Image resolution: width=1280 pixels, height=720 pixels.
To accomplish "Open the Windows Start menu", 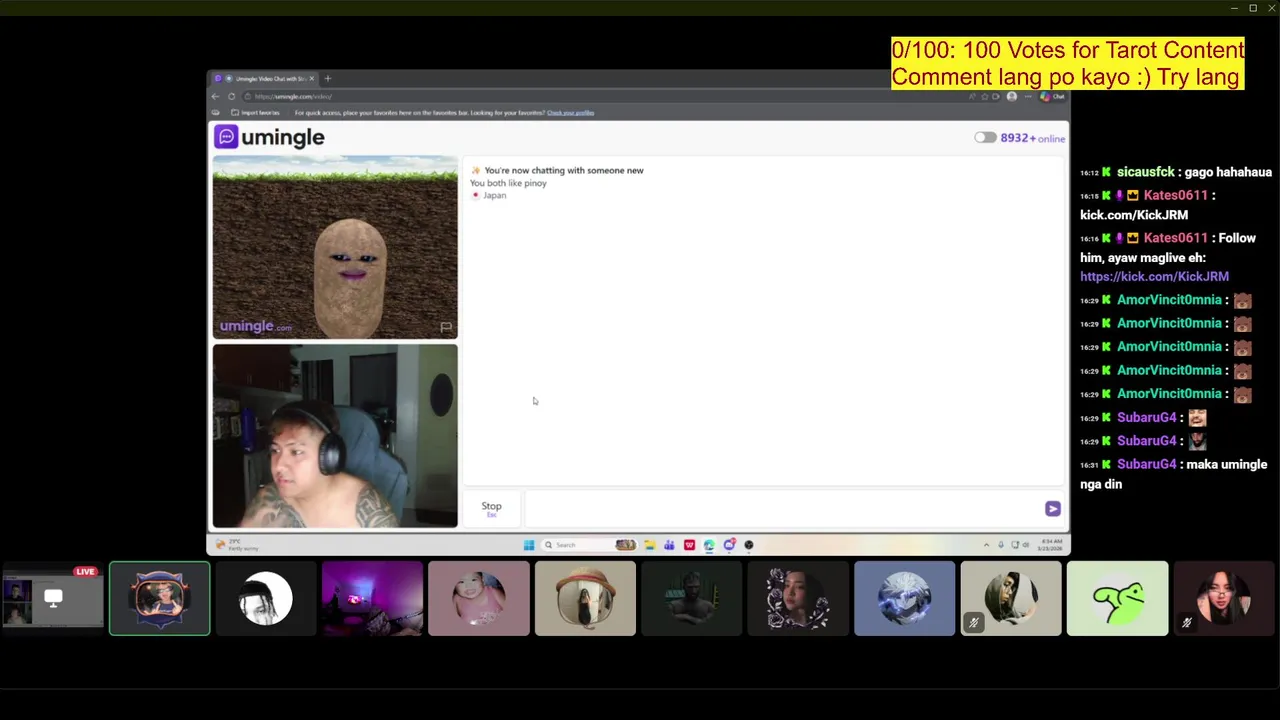I will (528, 545).
